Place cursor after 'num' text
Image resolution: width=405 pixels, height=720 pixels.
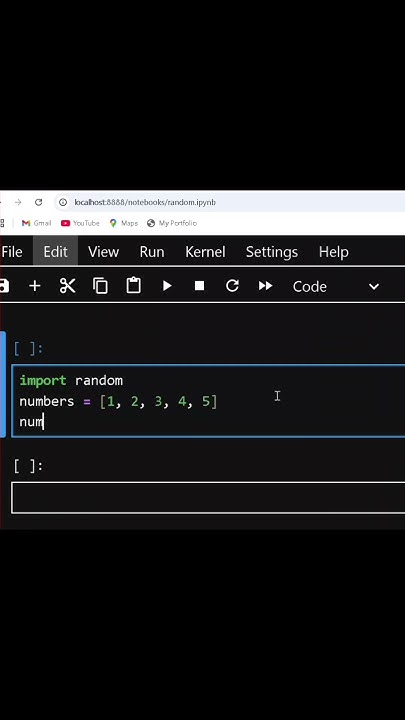[43, 422]
